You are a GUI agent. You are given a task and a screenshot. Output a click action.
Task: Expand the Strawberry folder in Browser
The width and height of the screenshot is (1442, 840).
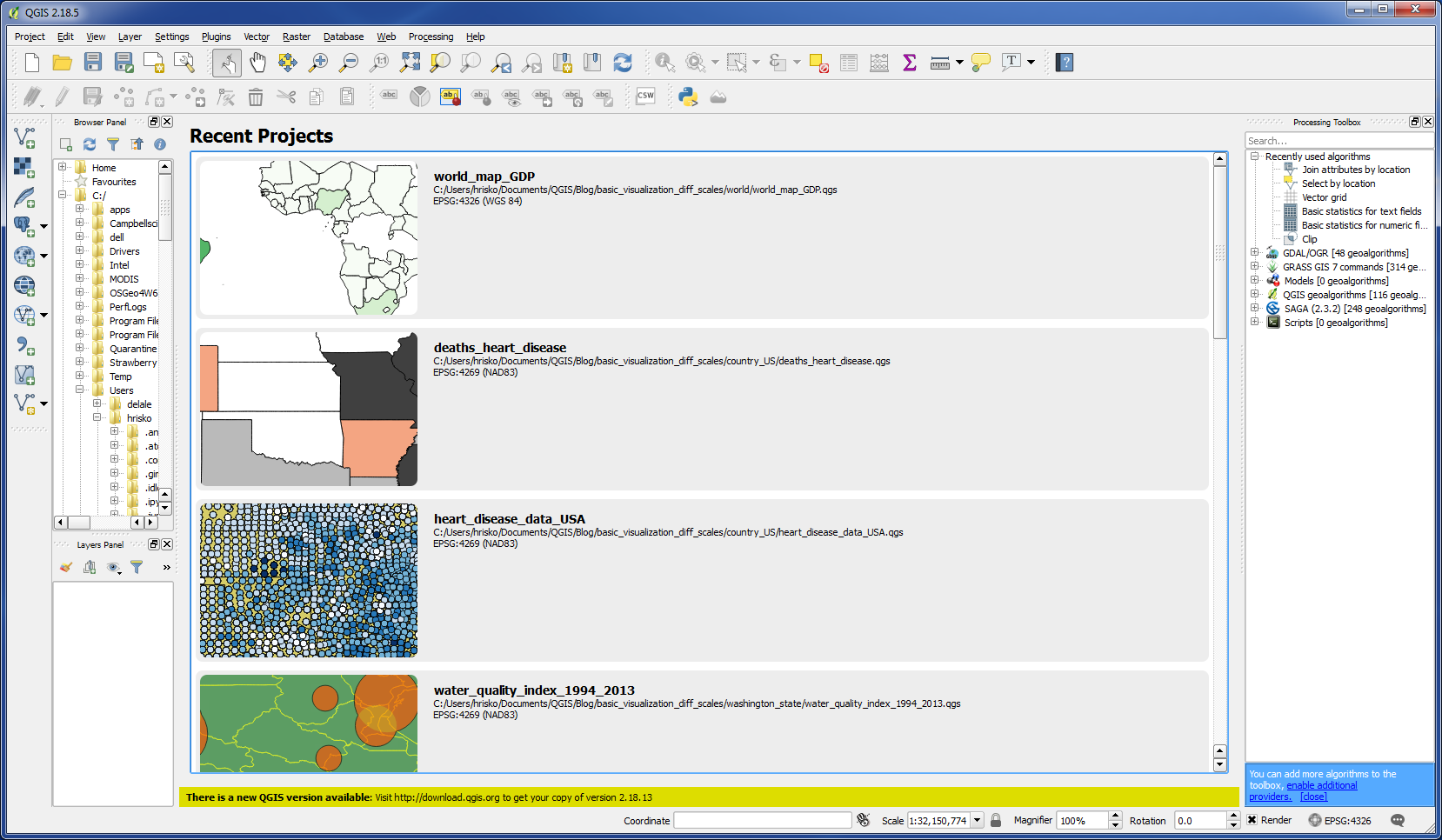pyautogui.click(x=80, y=362)
